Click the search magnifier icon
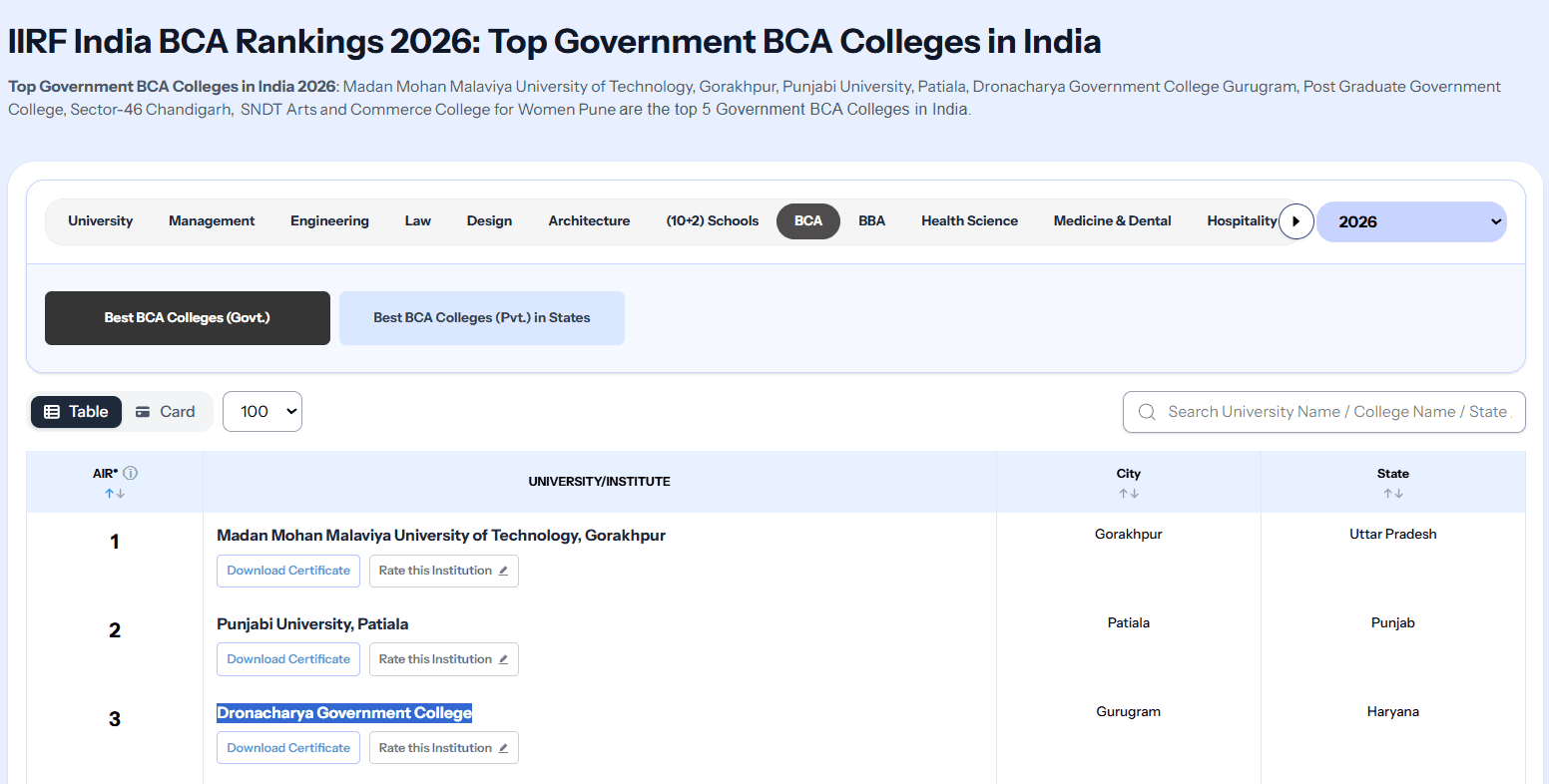Image resolution: width=1549 pixels, height=784 pixels. click(x=1147, y=412)
